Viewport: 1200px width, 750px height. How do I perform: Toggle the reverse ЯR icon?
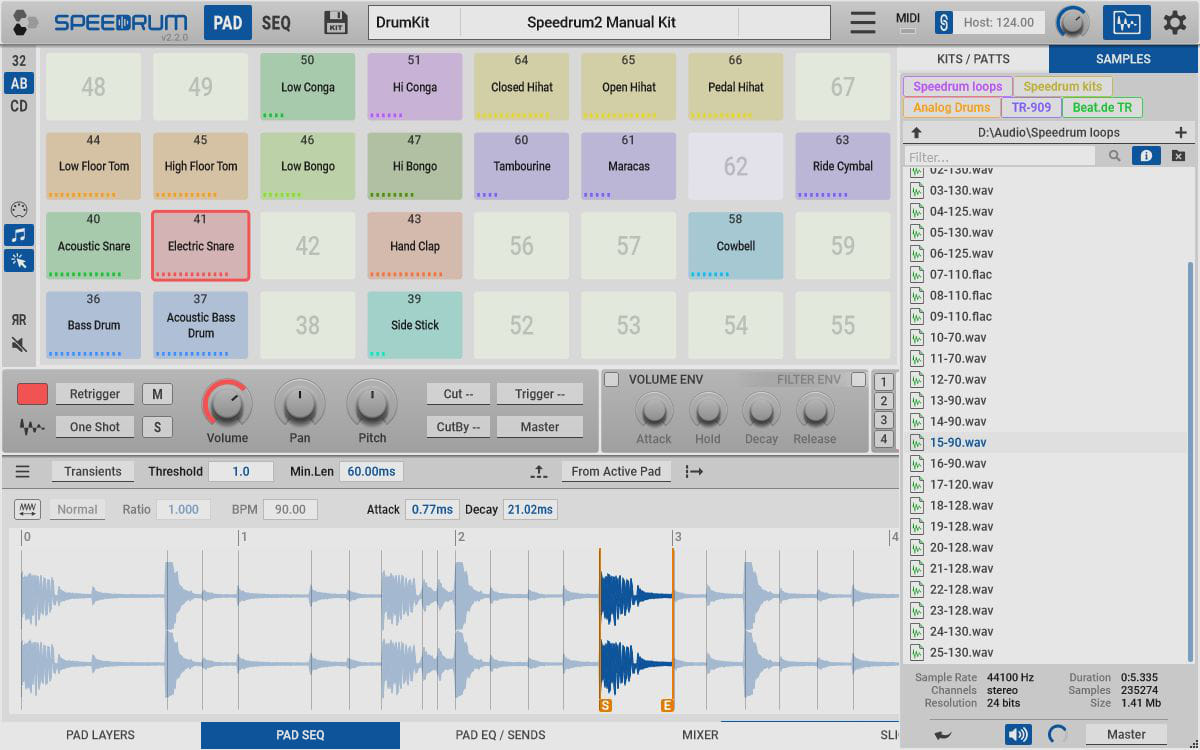[x=19, y=320]
